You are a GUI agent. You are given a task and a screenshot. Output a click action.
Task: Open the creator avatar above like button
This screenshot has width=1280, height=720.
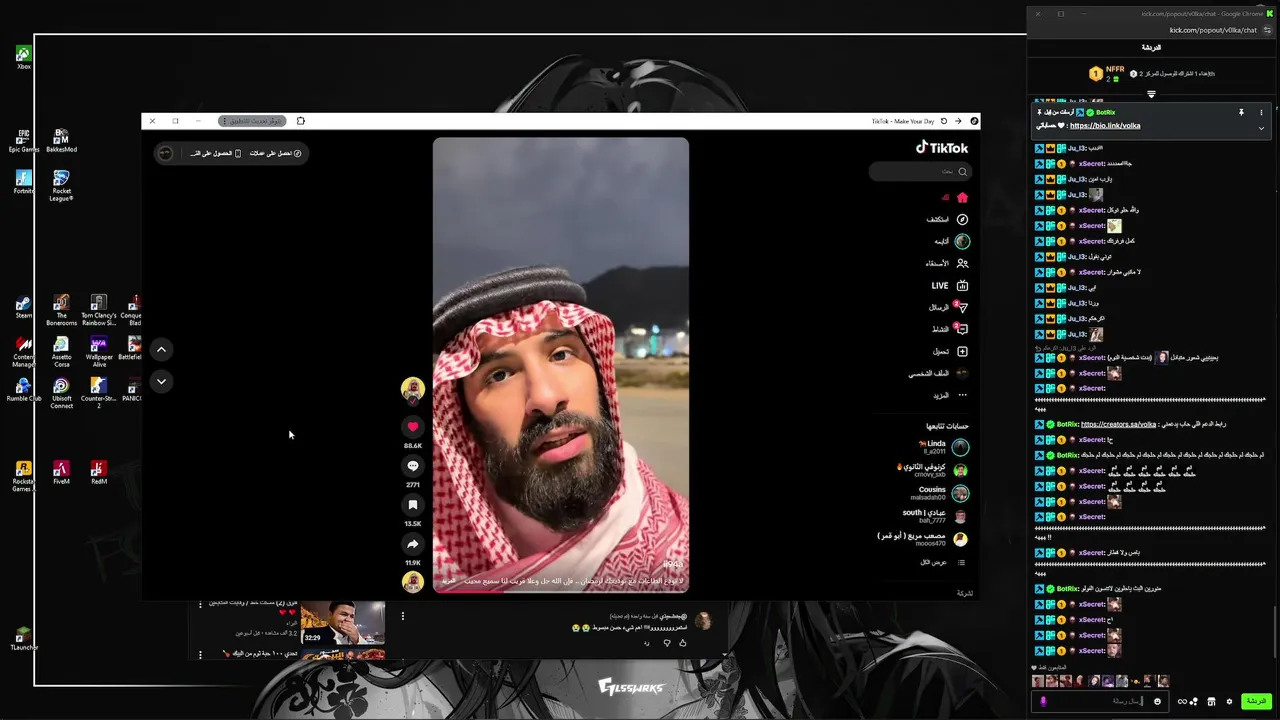point(412,389)
